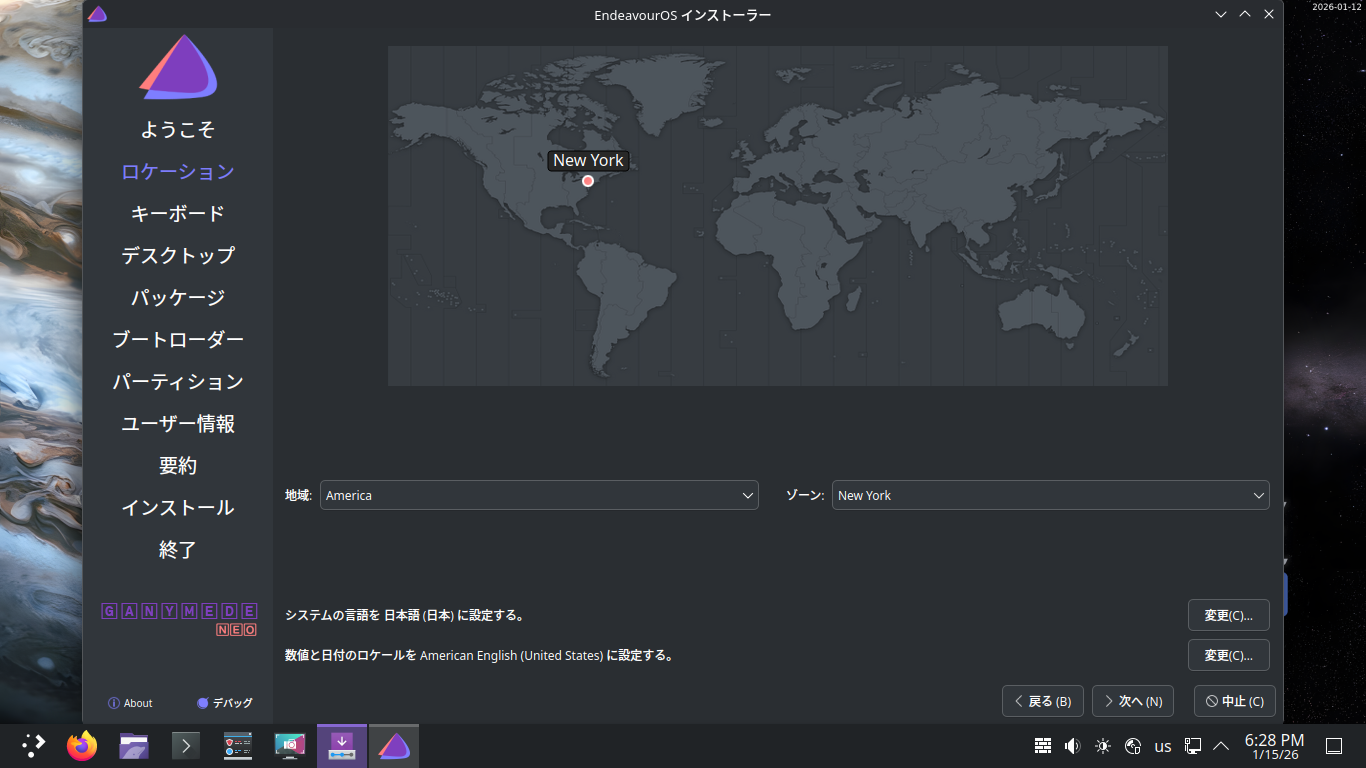1366x768 pixels.
Task: Select the キーボード step in sidebar
Action: (178, 214)
